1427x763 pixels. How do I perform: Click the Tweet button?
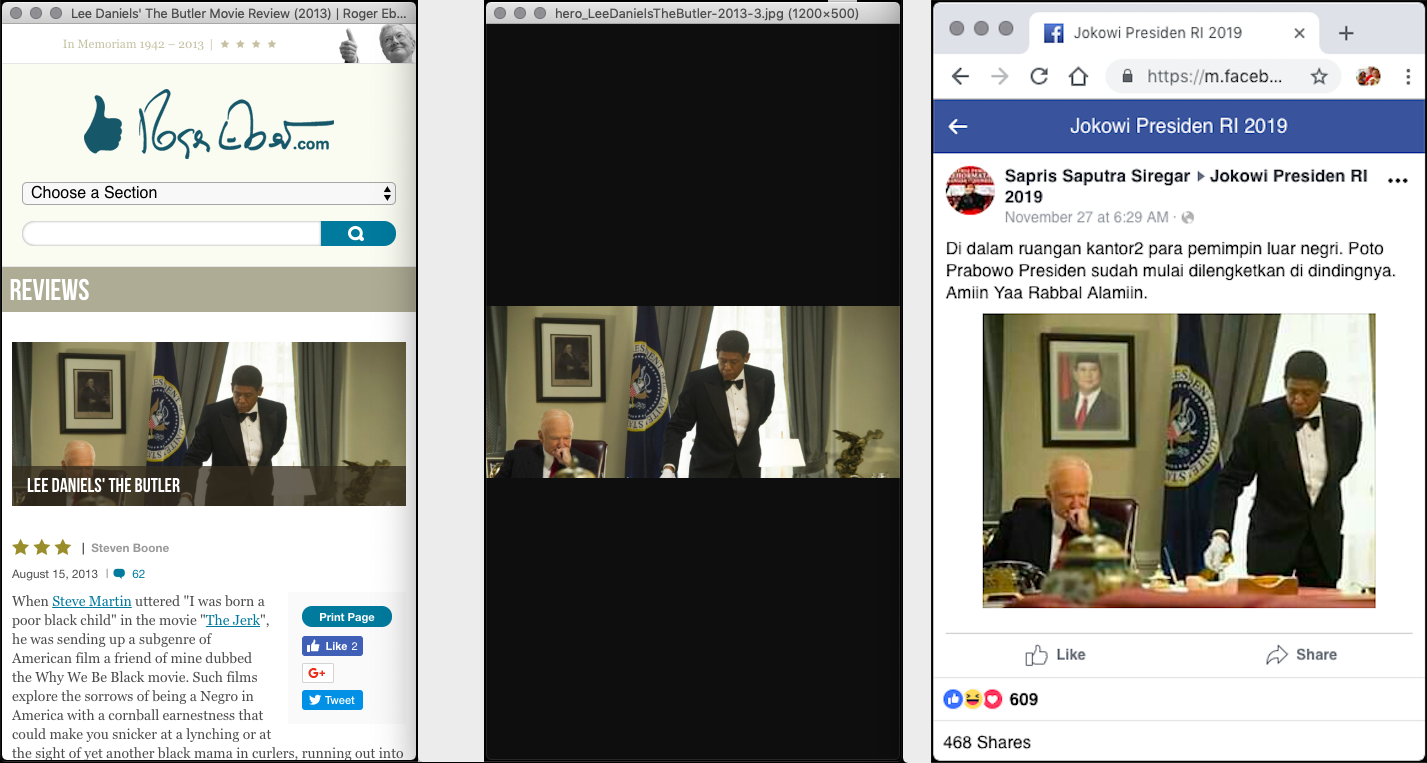332,700
